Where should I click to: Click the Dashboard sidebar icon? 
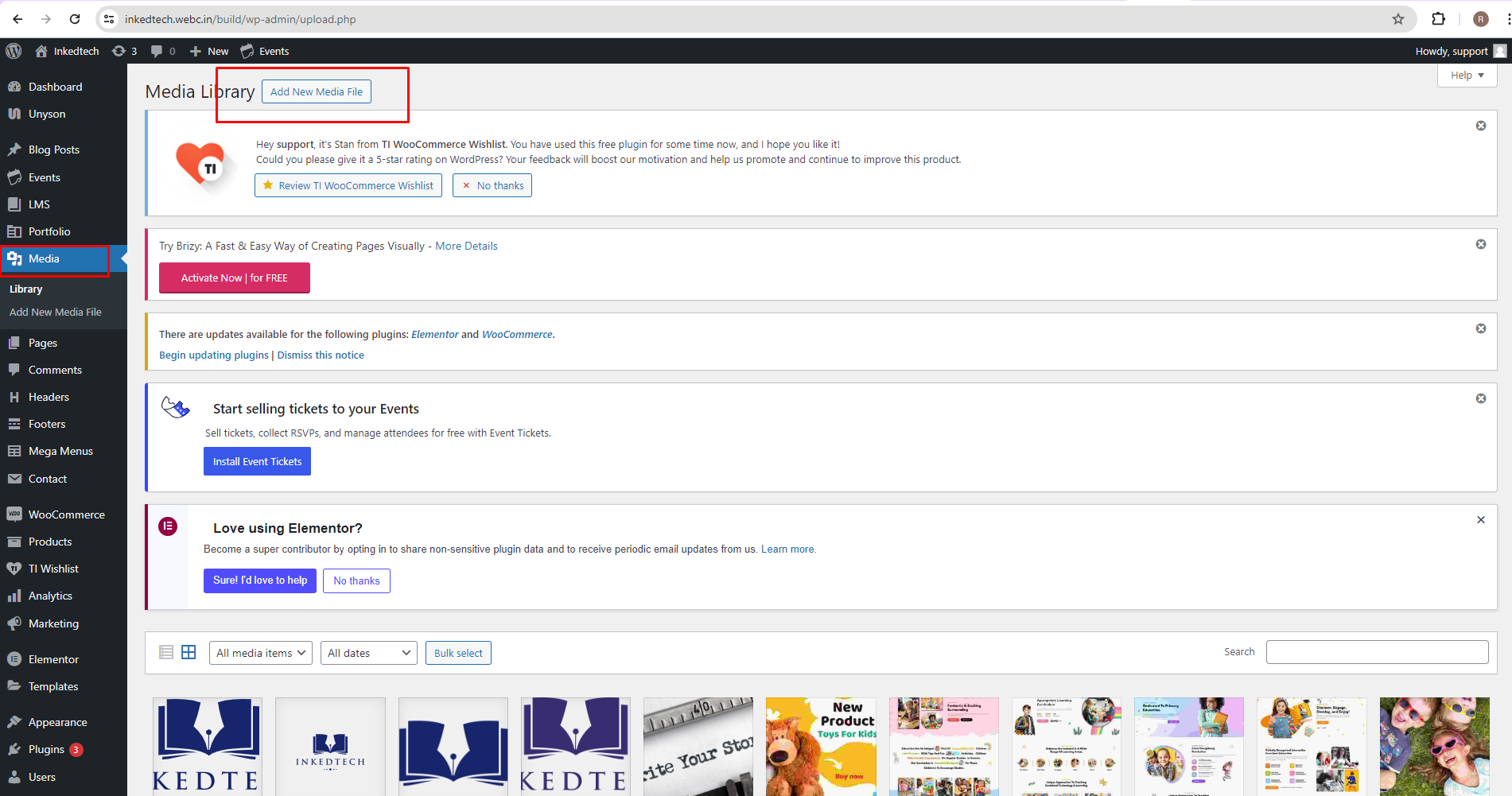pyautogui.click(x=14, y=87)
